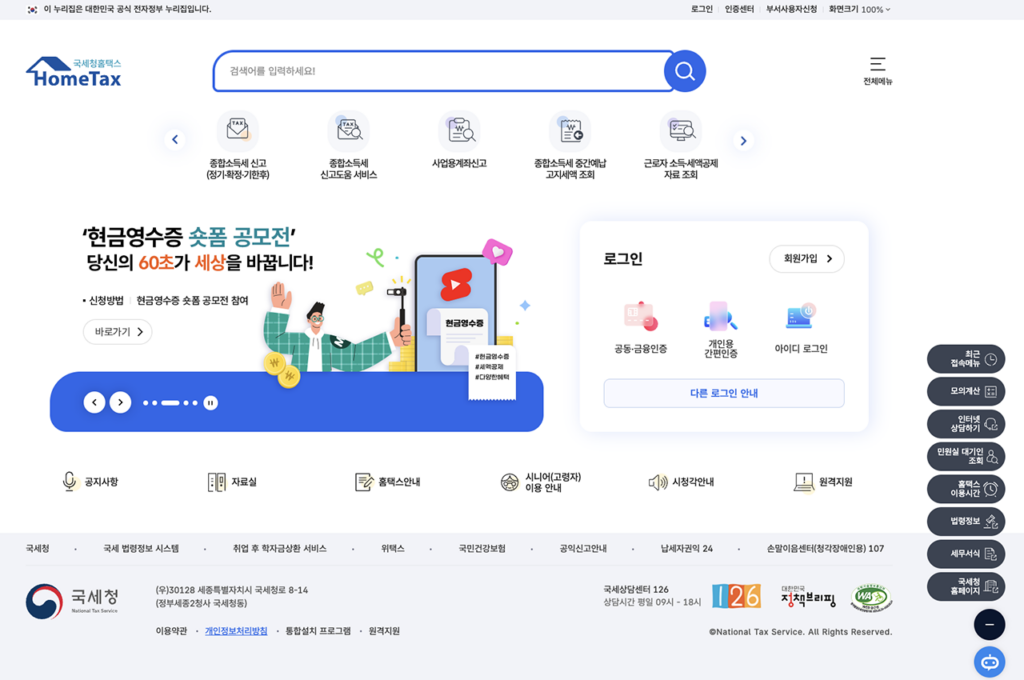Click the 국세청 footer logo
The height and width of the screenshot is (680, 1024).
[x=72, y=601]
